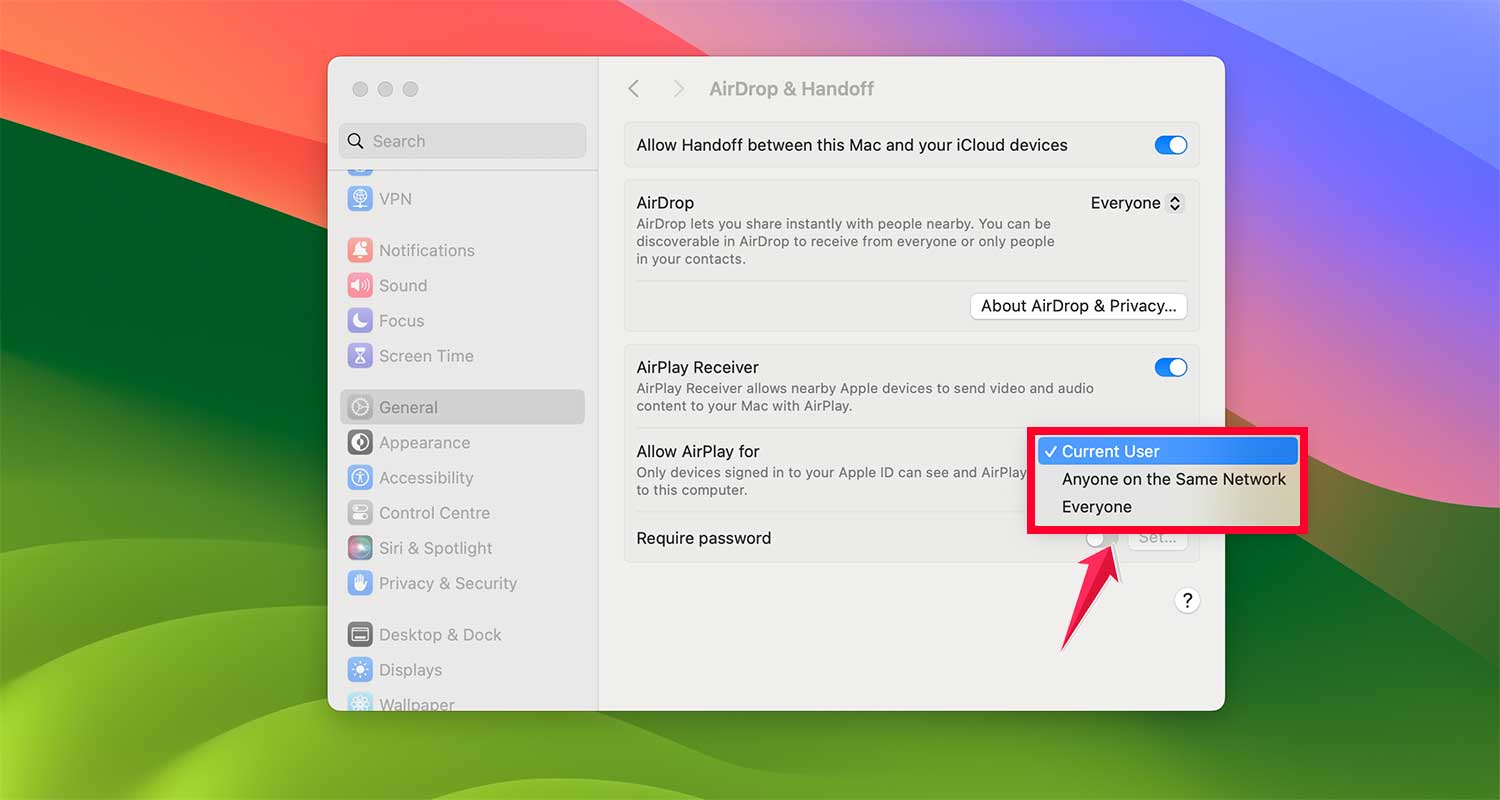Screen dimensions: 1500x800
Task: Open the help question mark button
Action: click(1187, 600)
